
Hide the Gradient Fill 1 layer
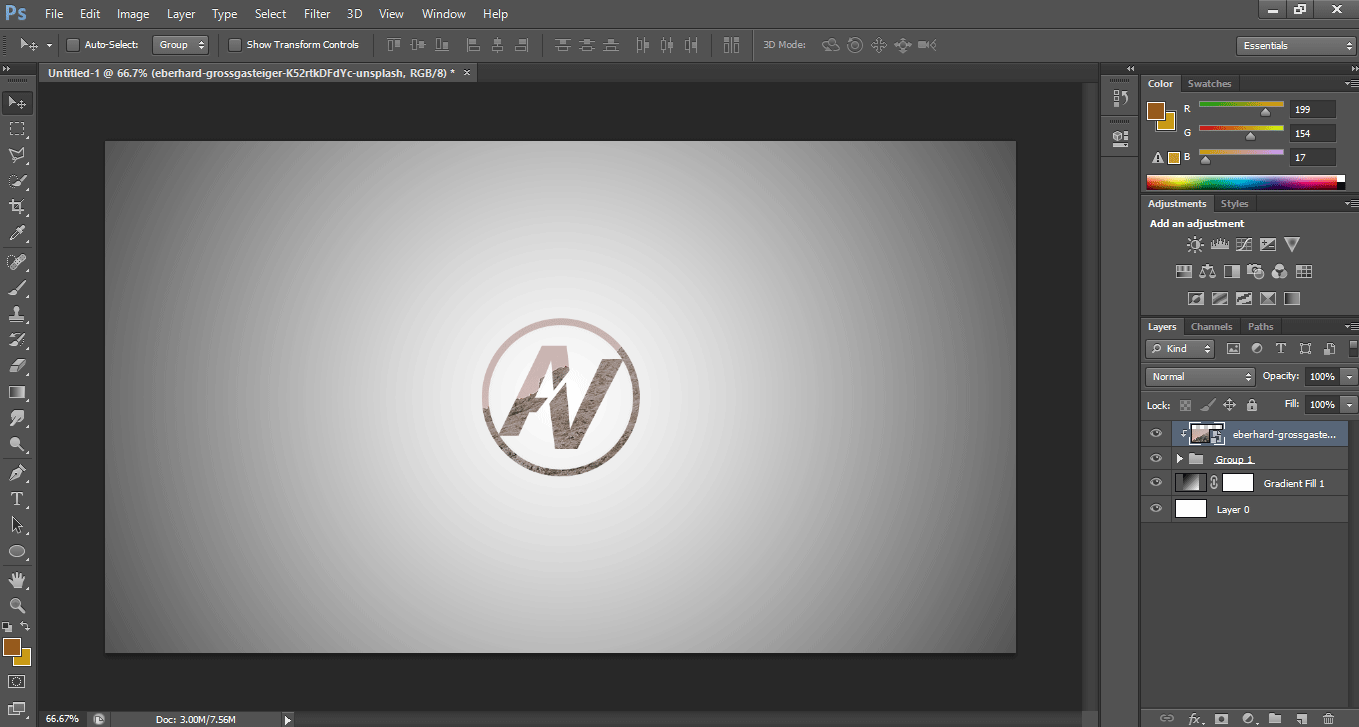click(x=1155, y=483)
